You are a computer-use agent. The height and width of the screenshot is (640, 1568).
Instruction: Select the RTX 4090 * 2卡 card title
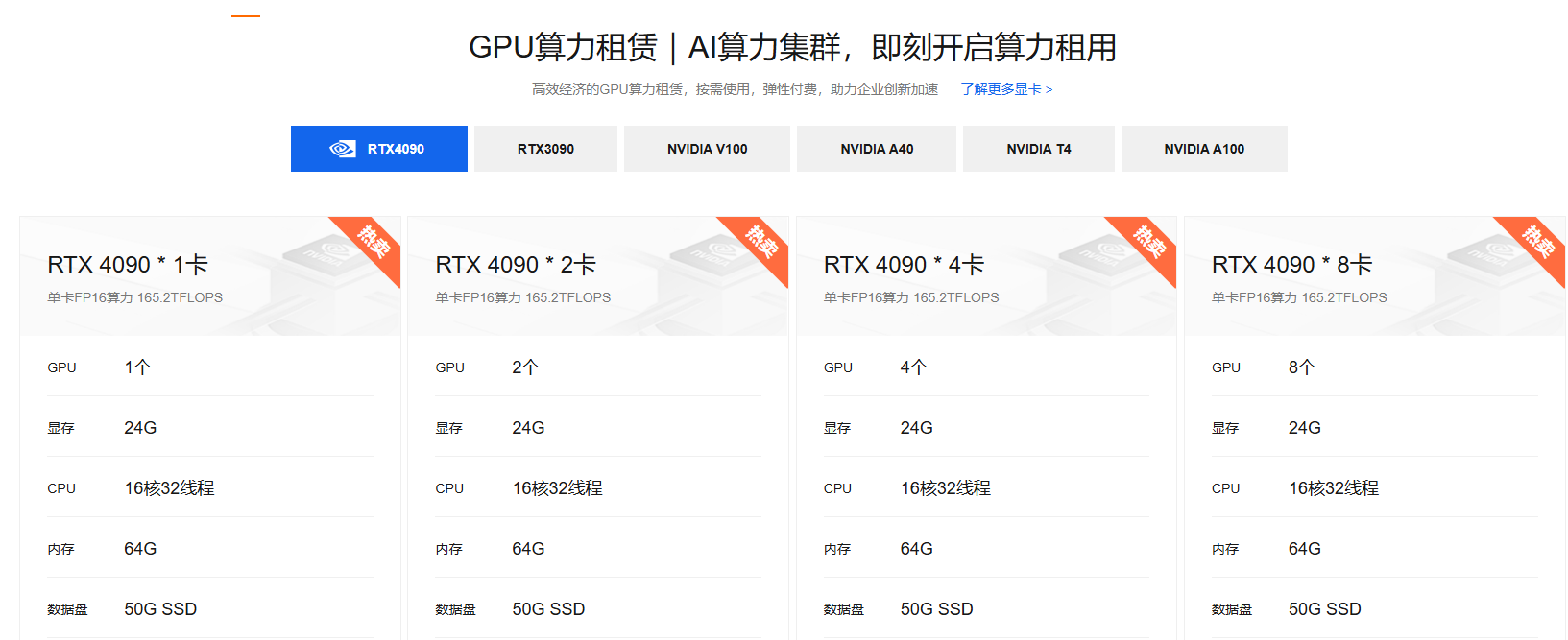click(x=516, y=265)
